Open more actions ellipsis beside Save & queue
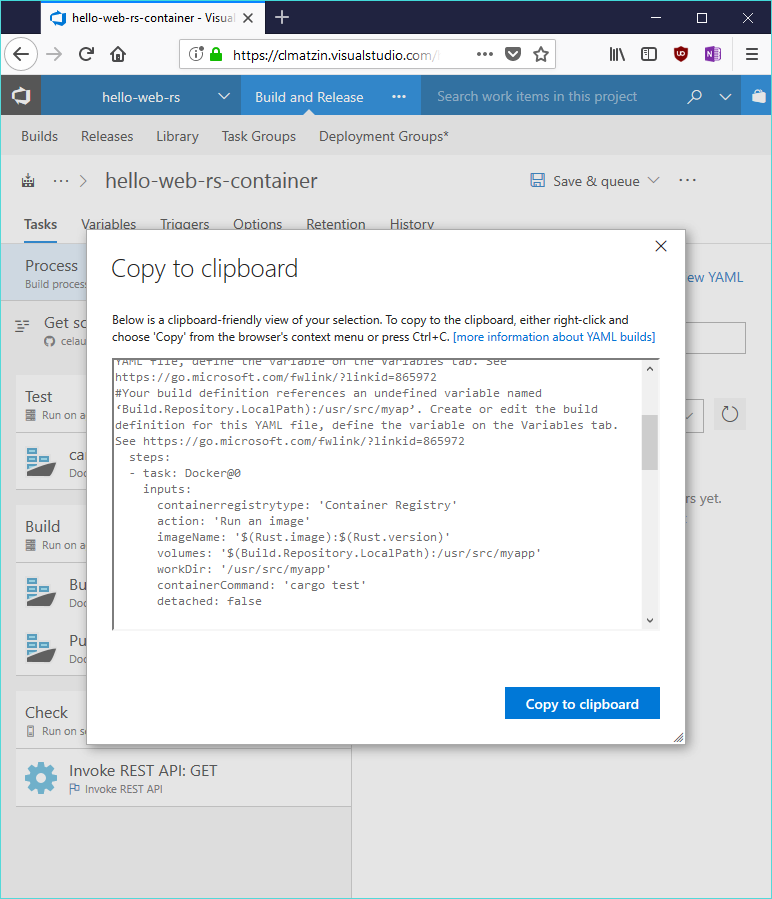772x899 pixels. click(687, 181)
